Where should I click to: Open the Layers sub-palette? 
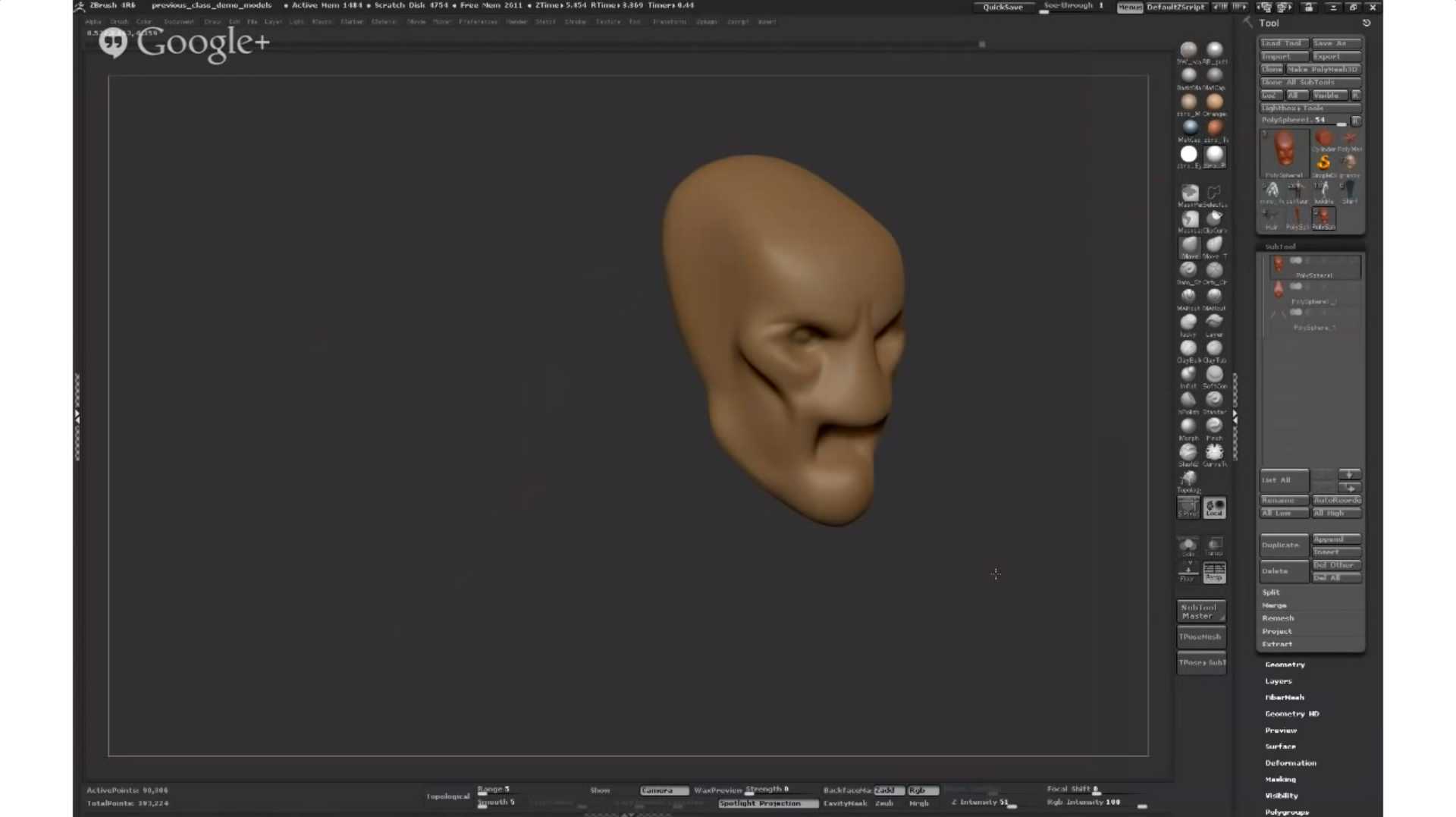(x=1278, y=681)
